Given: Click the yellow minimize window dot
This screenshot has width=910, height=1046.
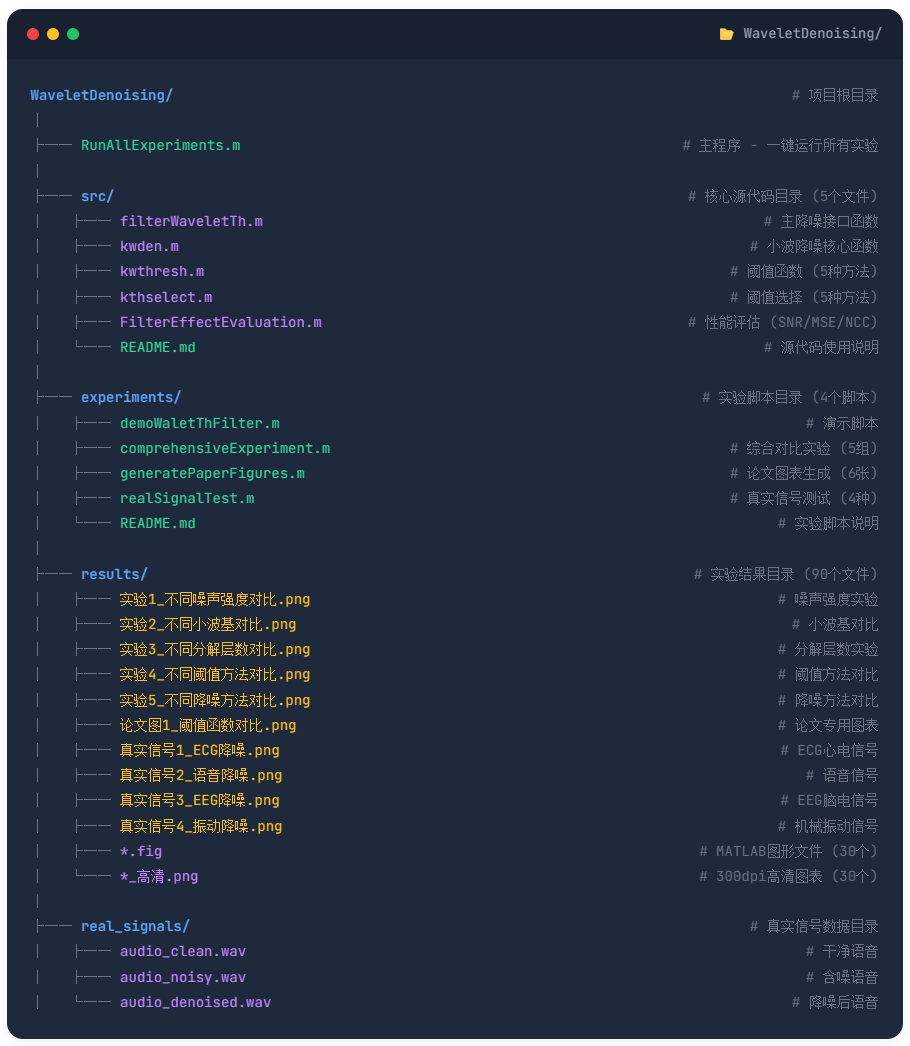Looking at the screenshot, I should click(53, 34).
